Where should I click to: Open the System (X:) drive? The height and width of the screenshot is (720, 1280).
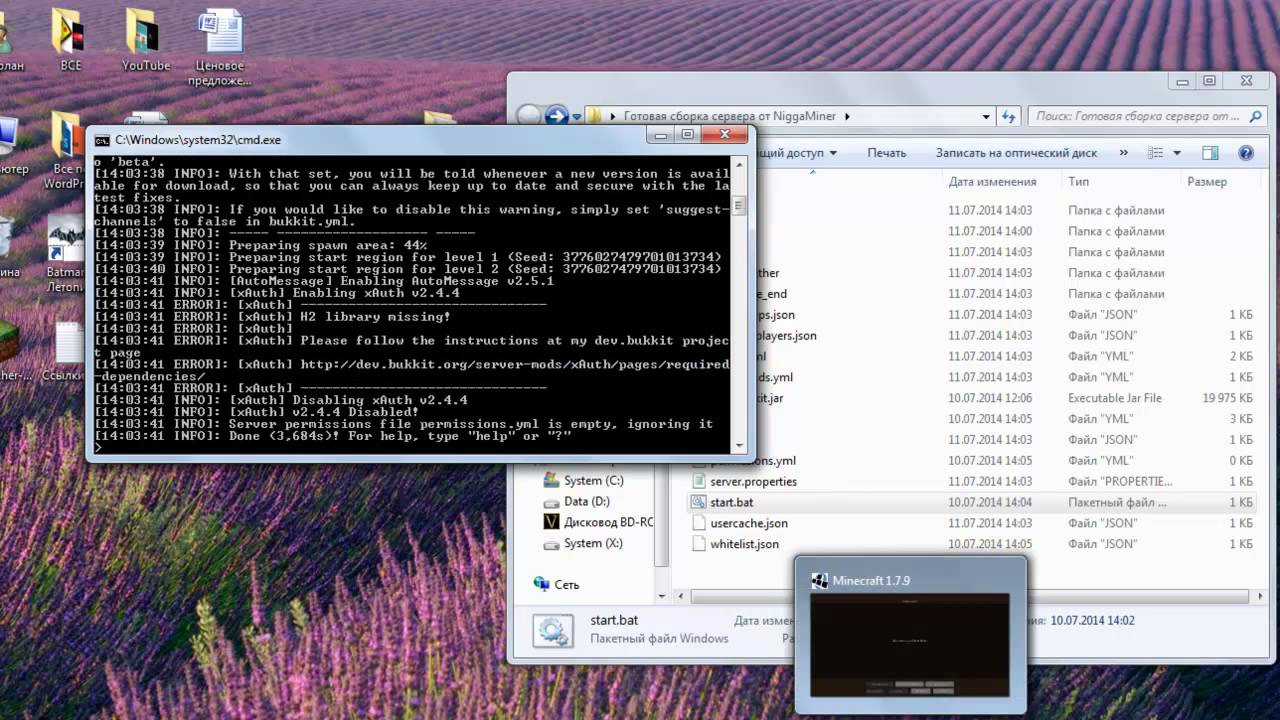(583, 543)
